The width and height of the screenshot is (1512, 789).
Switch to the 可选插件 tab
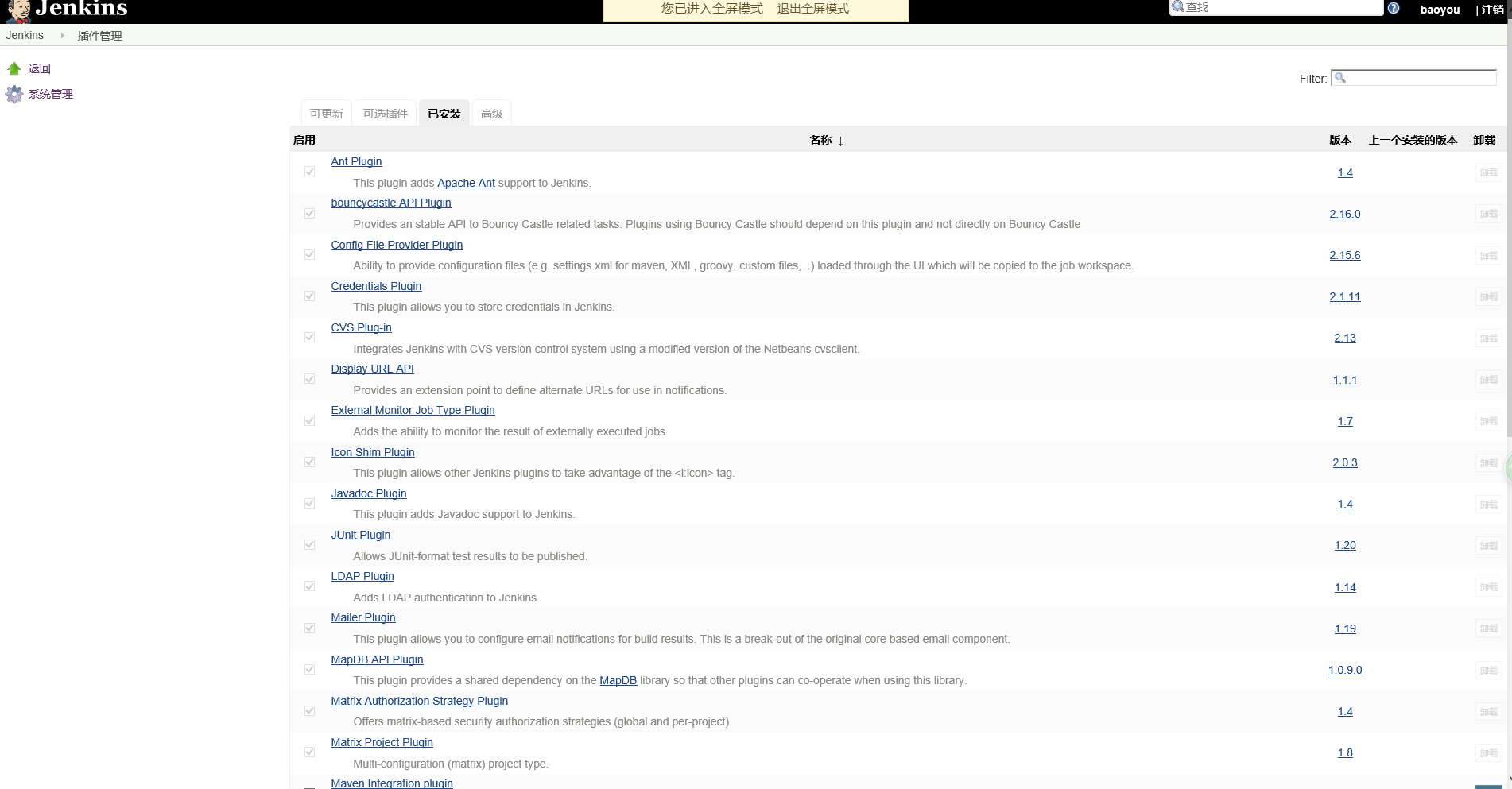click(x=386, y=114)
